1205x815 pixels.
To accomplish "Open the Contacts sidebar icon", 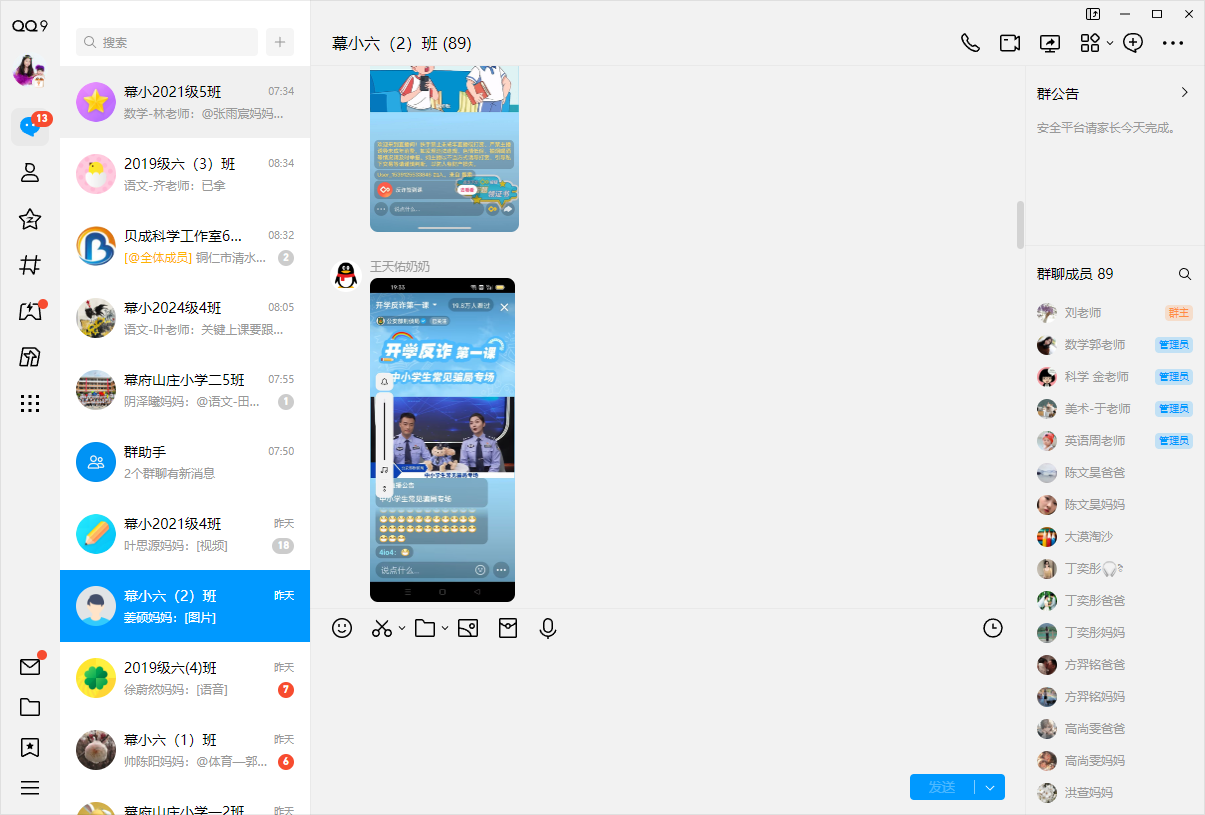I will (30, 172).
